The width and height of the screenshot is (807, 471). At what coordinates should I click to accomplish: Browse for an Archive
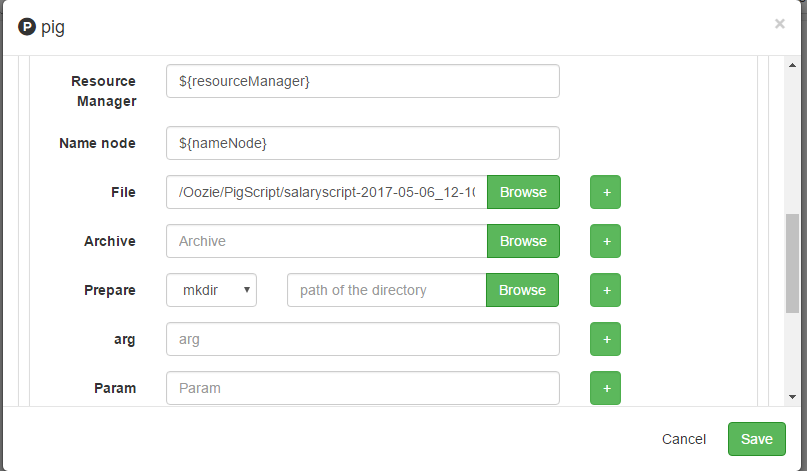pos(523,241)
